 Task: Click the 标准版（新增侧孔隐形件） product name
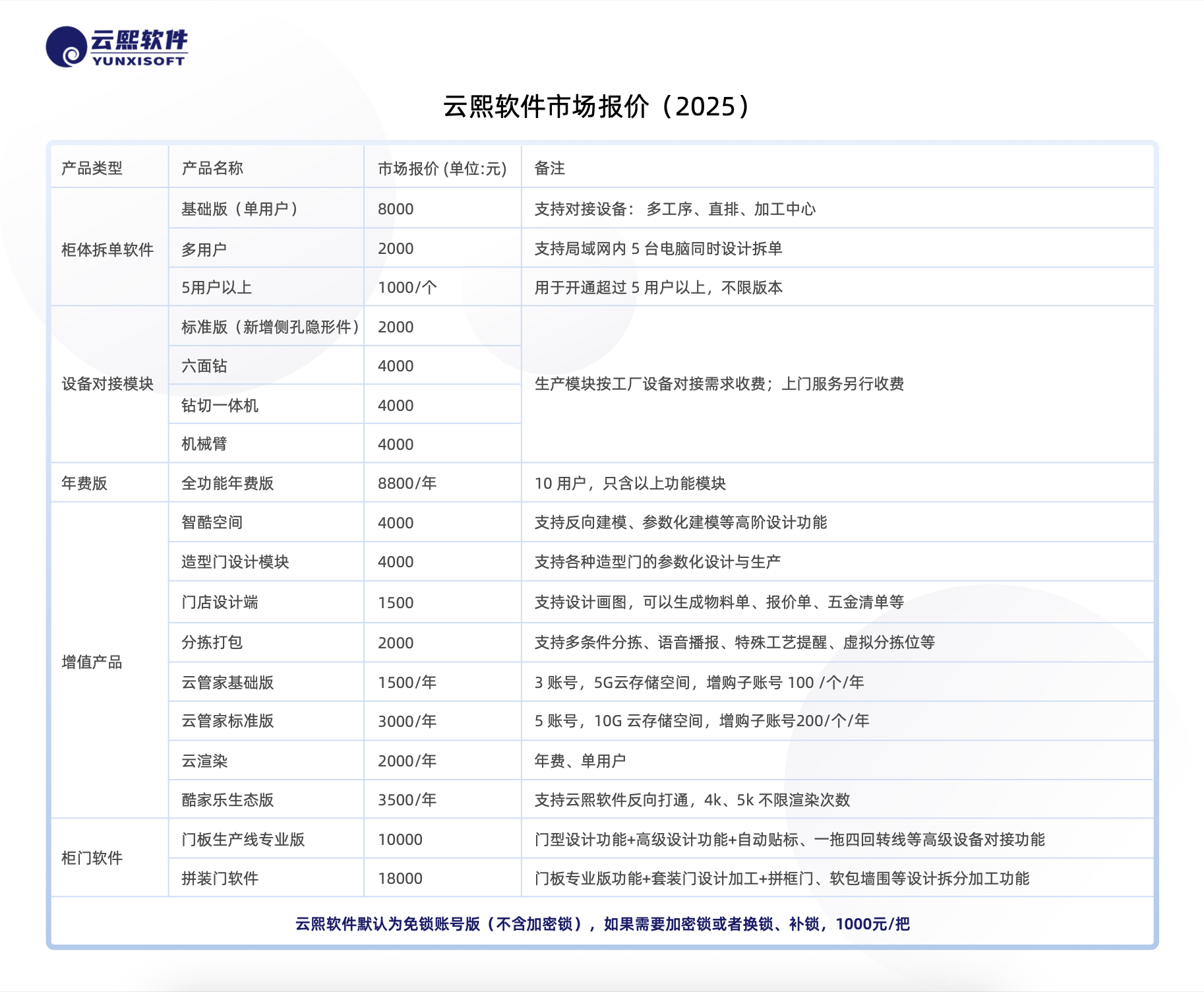270,327
